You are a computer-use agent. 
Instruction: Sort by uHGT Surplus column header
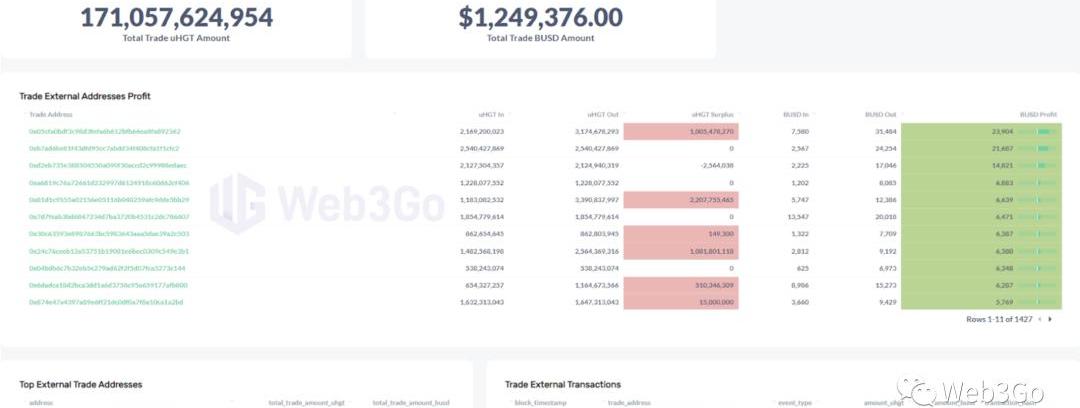(713, 115)
